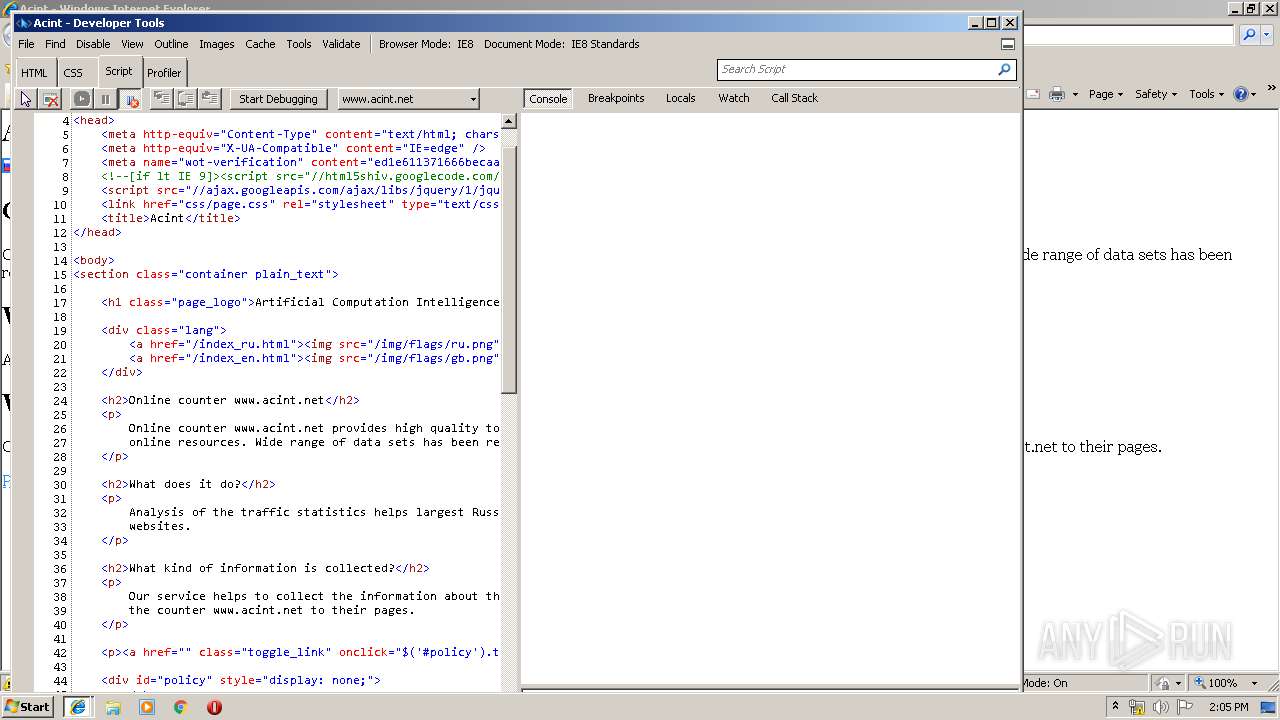Viewport: 1280px width, 720px height.
Task: Open the File menu
Action: [x=26, y=44]
